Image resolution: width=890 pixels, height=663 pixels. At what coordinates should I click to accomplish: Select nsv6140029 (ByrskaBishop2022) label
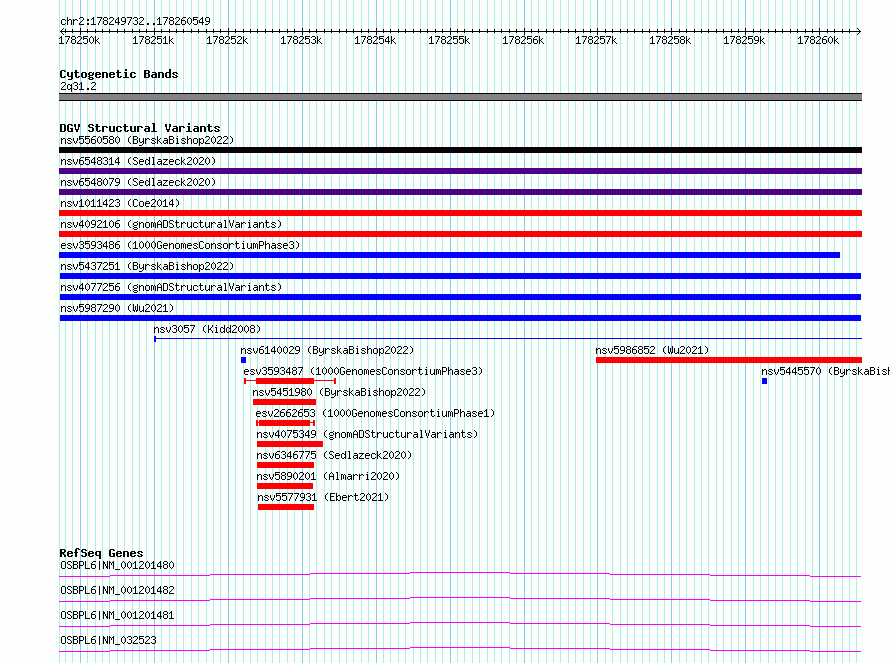(327, 350)
